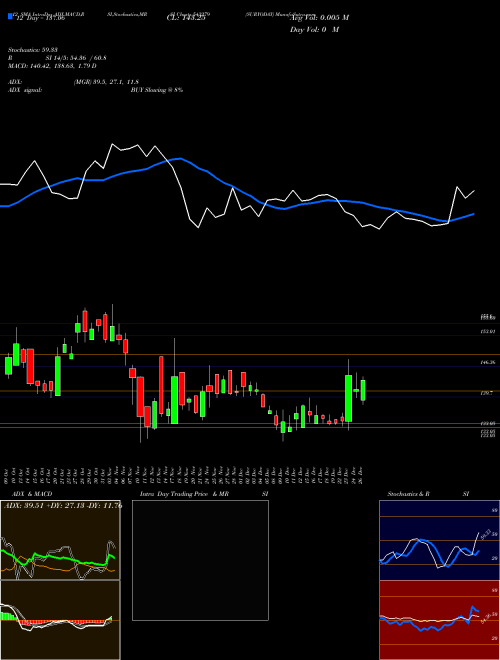This screenshot has width=500, height=660.
Task: Click the 'ADX signal:' label
Action: [25, 90]
